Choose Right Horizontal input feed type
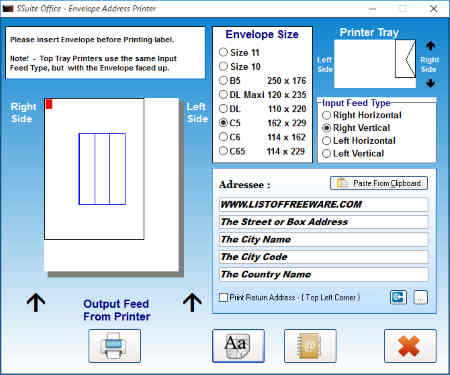The width and height of the screenshot is (450, 375). click(362, 115)
